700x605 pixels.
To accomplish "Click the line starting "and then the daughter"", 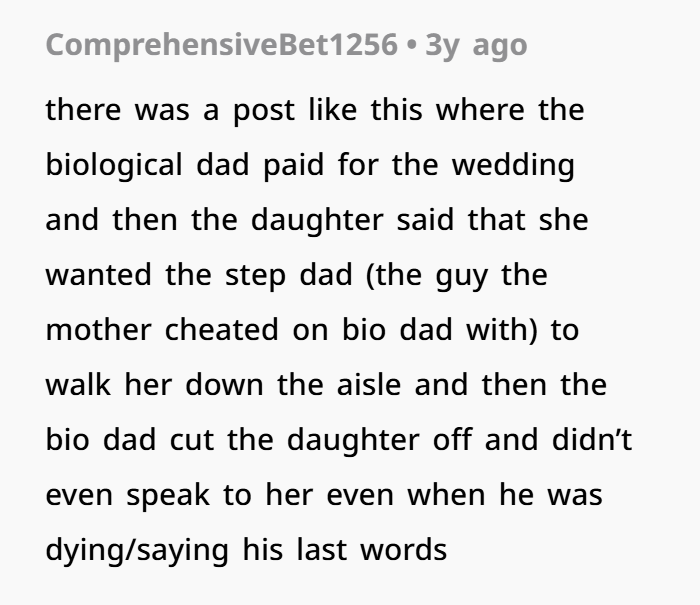I will pyautogui.click(x=316, y=219).
